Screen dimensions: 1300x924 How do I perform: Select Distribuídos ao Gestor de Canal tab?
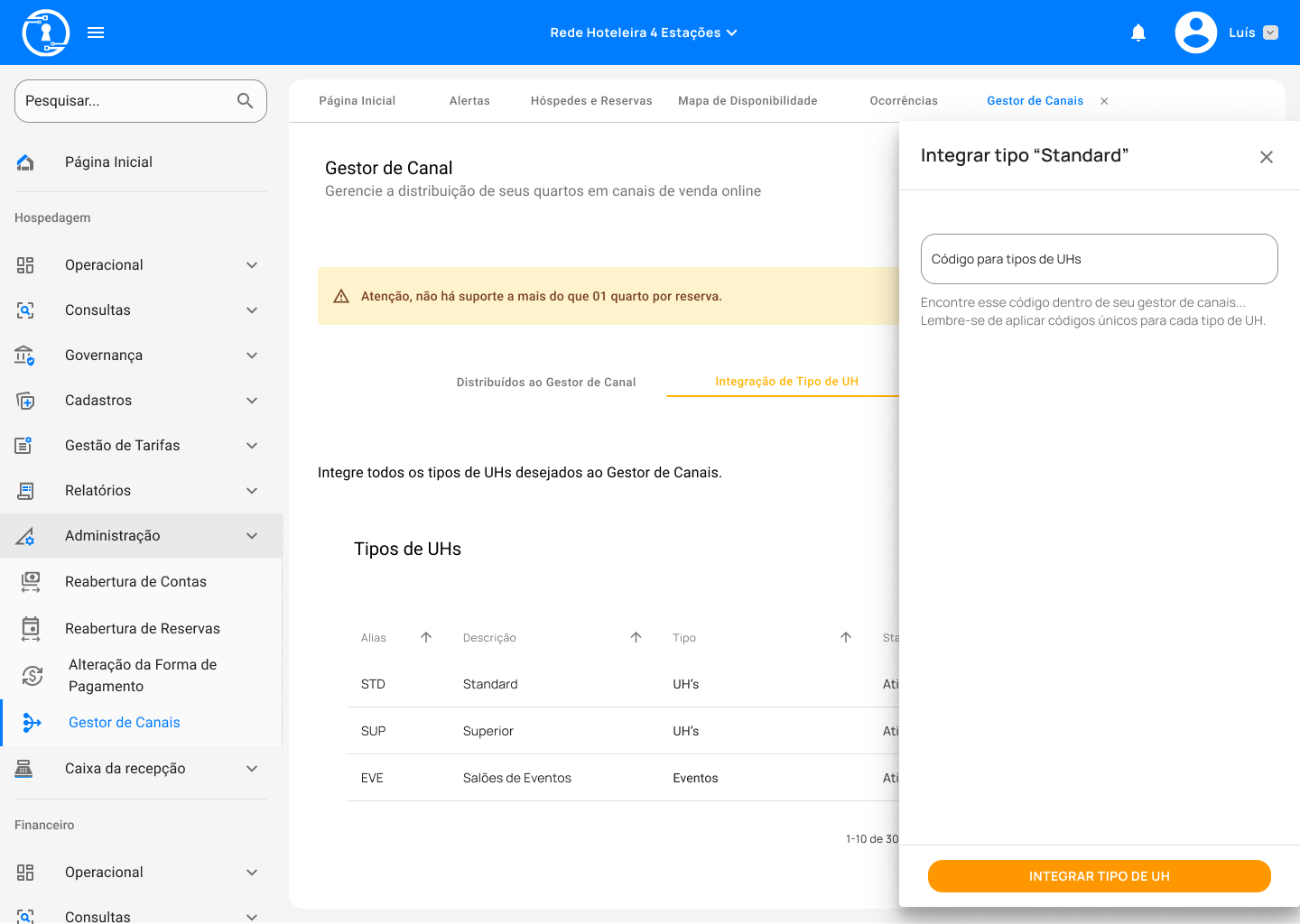coord(545,383)
